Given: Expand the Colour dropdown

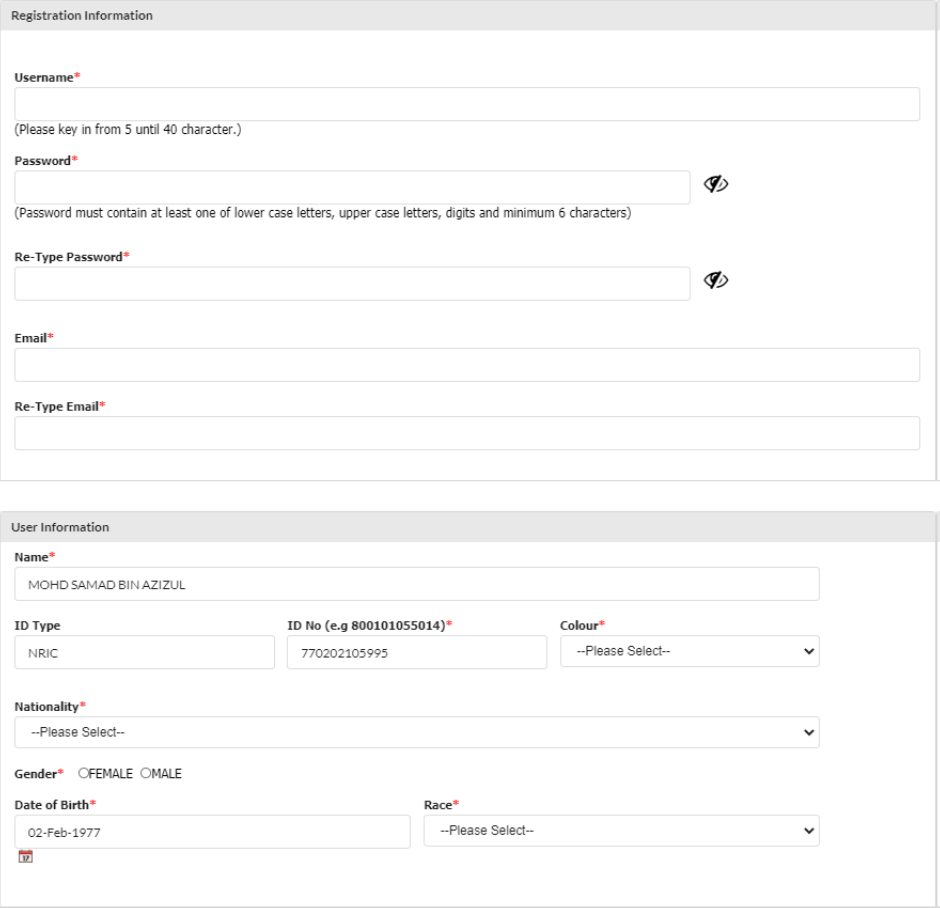Looking at the screenshot, I should [x=689, y=651].
